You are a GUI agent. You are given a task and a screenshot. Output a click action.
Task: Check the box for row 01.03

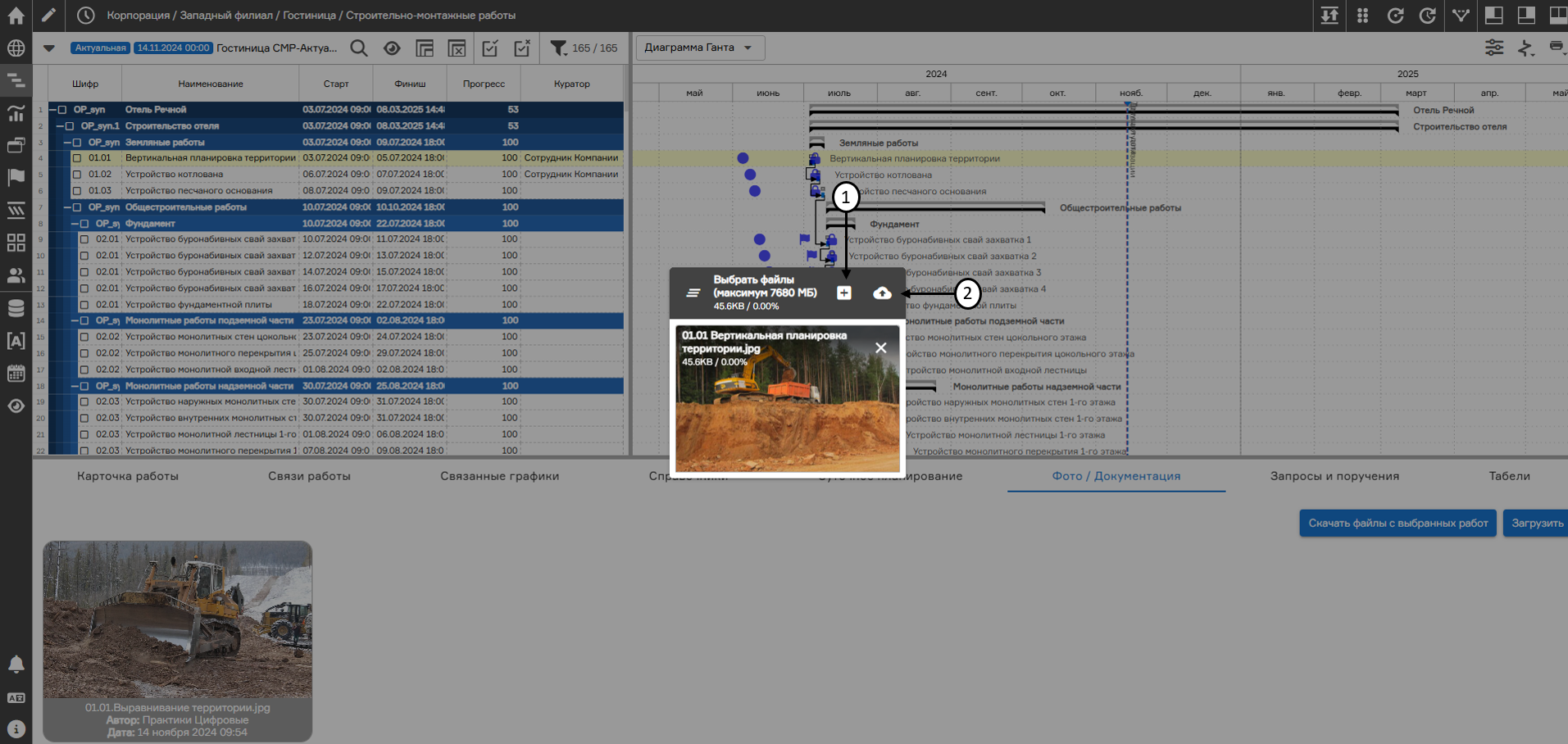77,191
